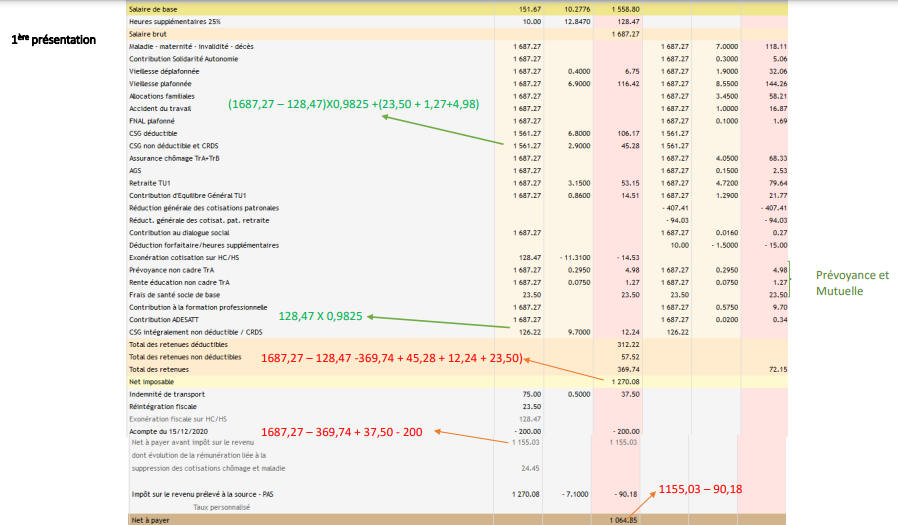Click the "Total des retenues non déductibles" row
This screenshot has height=525, width=898.
pyautogui.click(x=185, y=356)
